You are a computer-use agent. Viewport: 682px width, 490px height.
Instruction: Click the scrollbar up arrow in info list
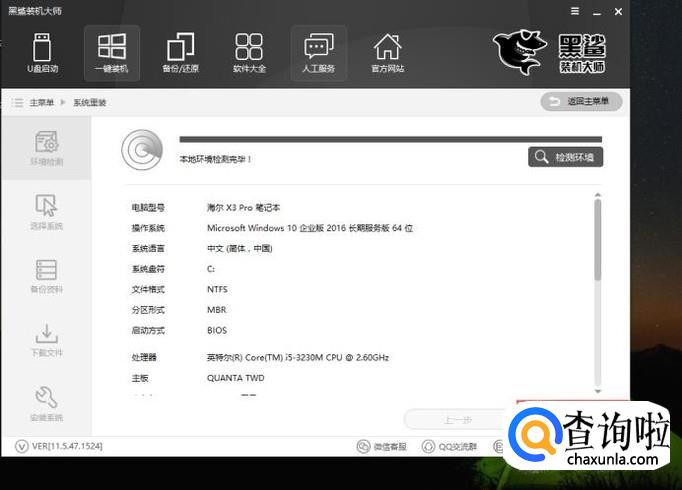tap(598, 195)
